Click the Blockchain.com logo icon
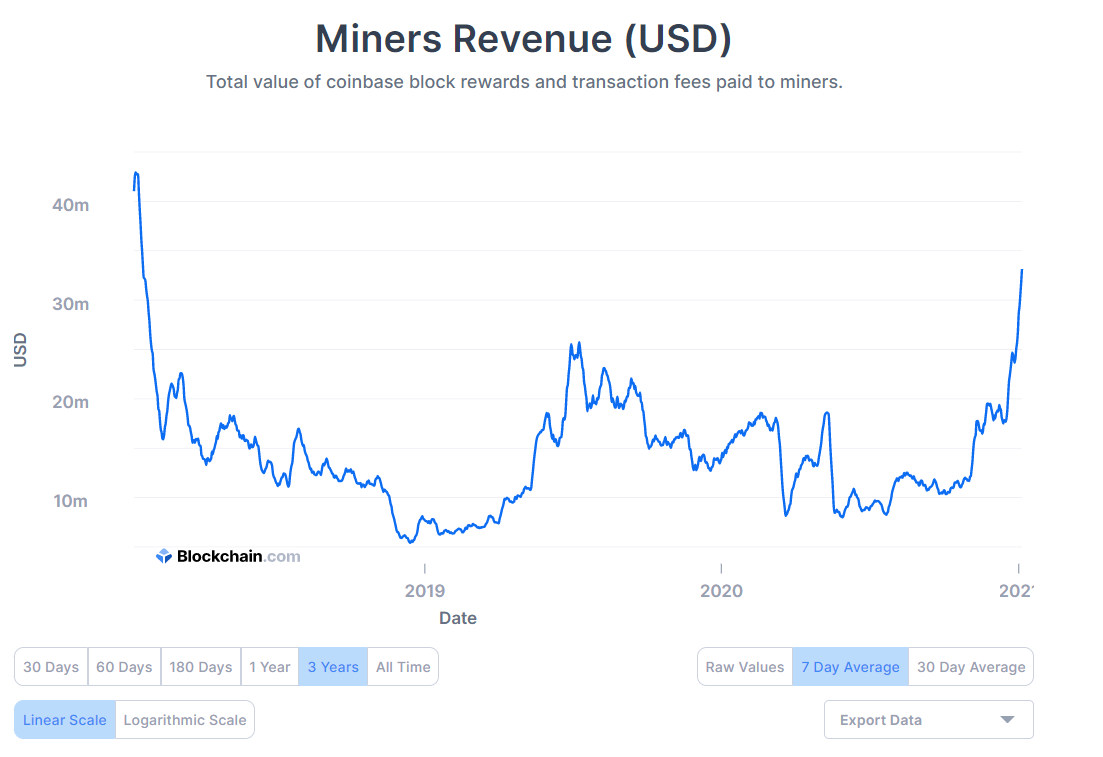Viewport: 1103px width, 757px height. click(164, 556)
